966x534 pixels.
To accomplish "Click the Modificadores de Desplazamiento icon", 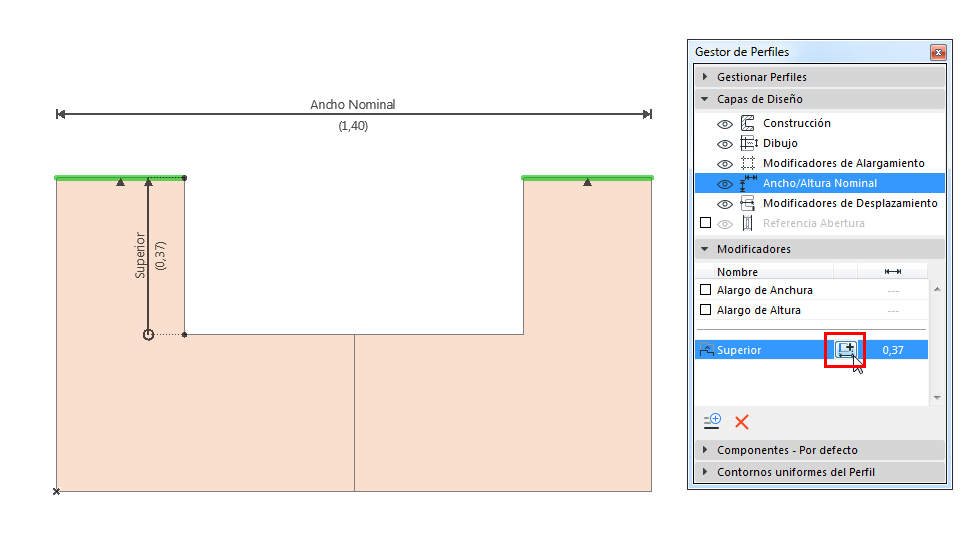I will (747, 203).
